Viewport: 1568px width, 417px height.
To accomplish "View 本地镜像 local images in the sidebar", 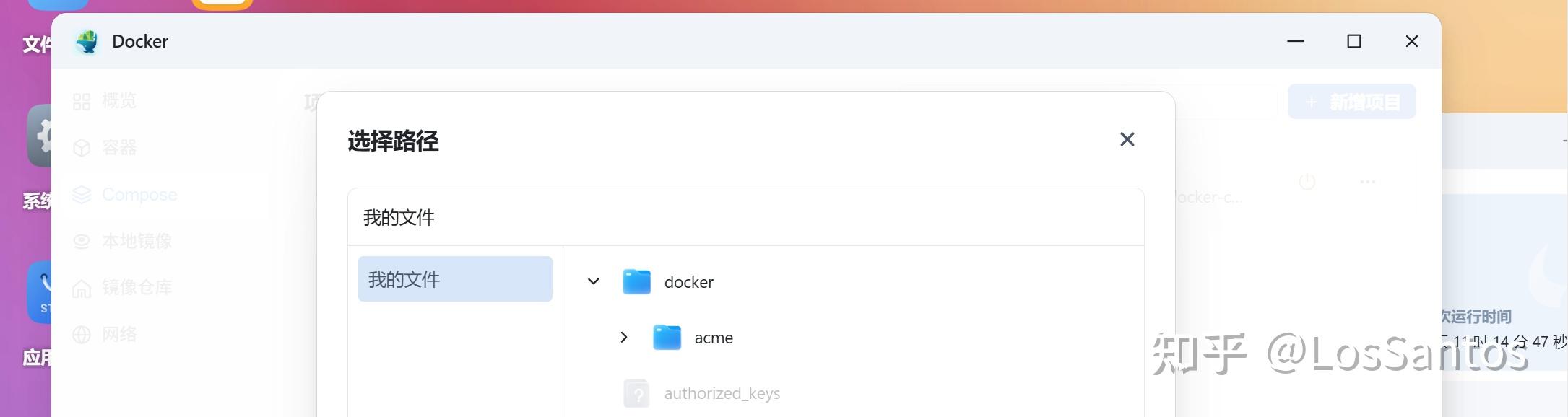I will pos(82,240).
